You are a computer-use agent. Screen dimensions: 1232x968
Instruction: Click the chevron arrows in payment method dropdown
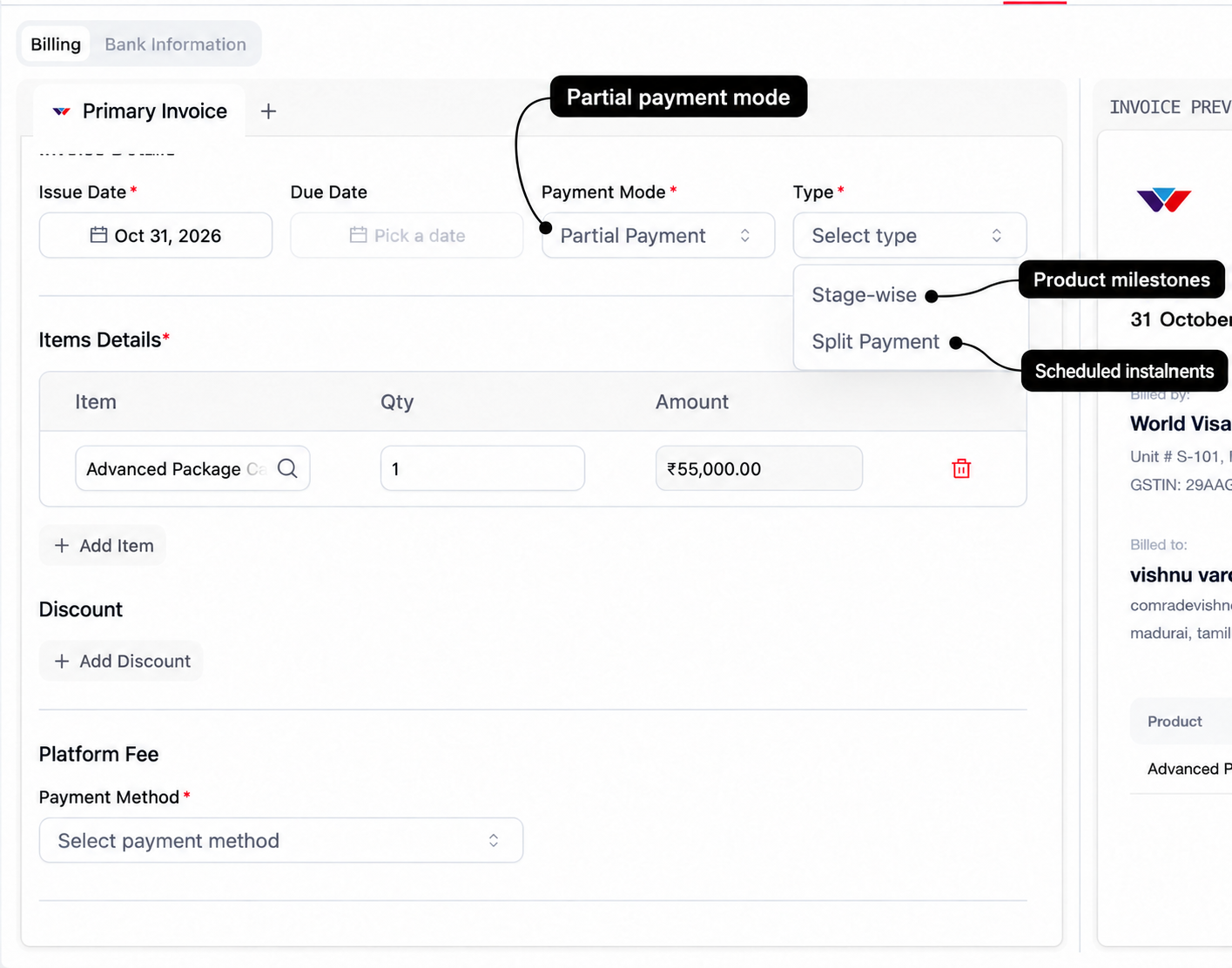pyautogui.click(x=494, y=840)
